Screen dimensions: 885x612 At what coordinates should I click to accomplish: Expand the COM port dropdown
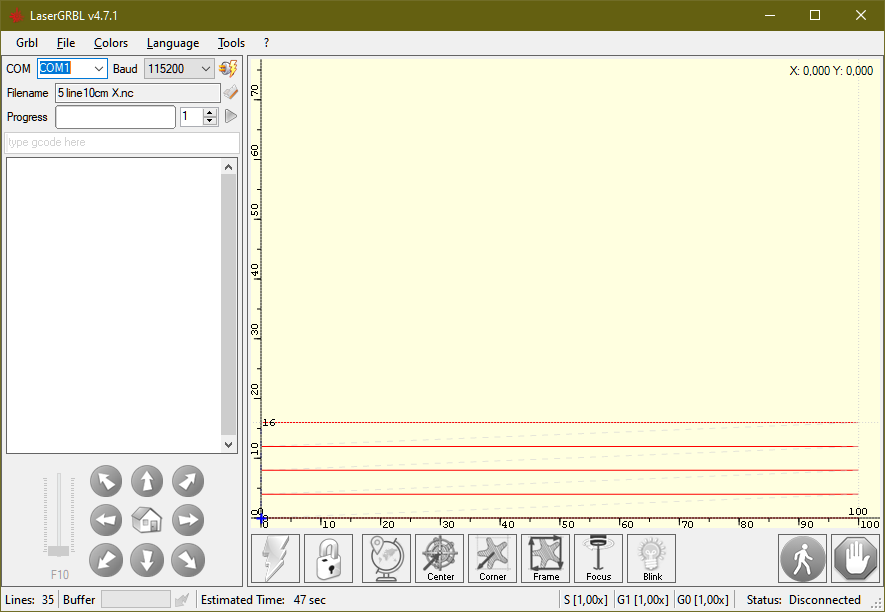pos(99,69)
